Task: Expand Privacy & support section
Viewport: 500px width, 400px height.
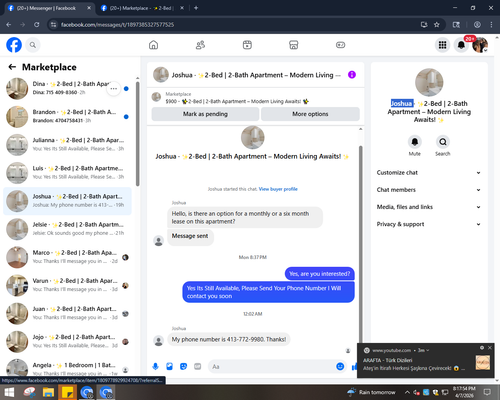Action: point(429,224)
